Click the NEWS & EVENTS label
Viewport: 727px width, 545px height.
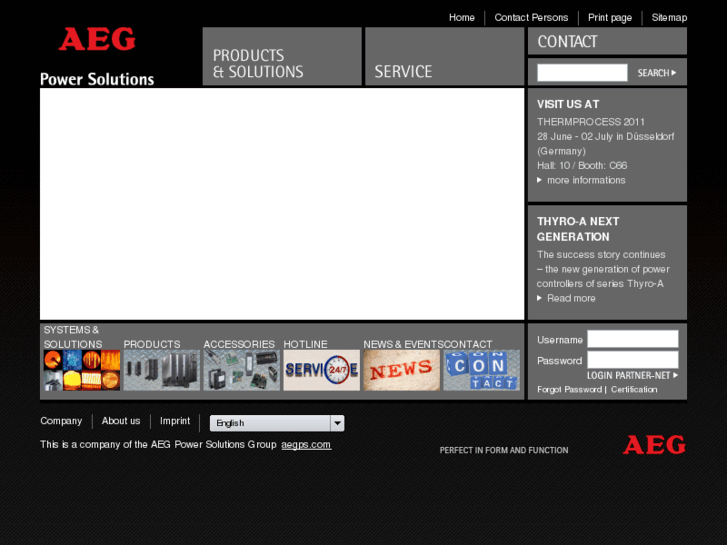click(x=403, y=344)
